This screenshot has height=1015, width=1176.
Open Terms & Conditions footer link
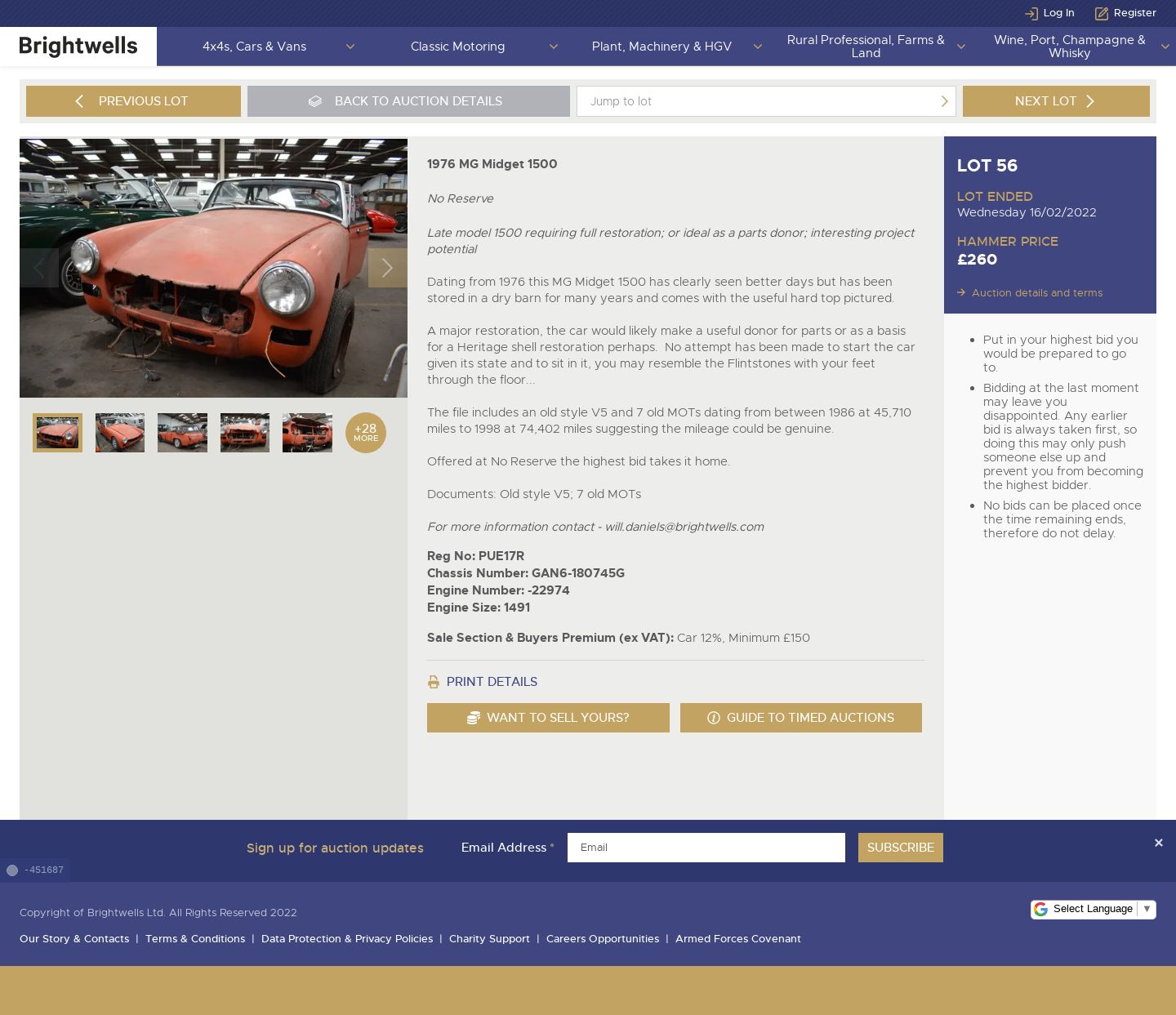click(195, 939)
